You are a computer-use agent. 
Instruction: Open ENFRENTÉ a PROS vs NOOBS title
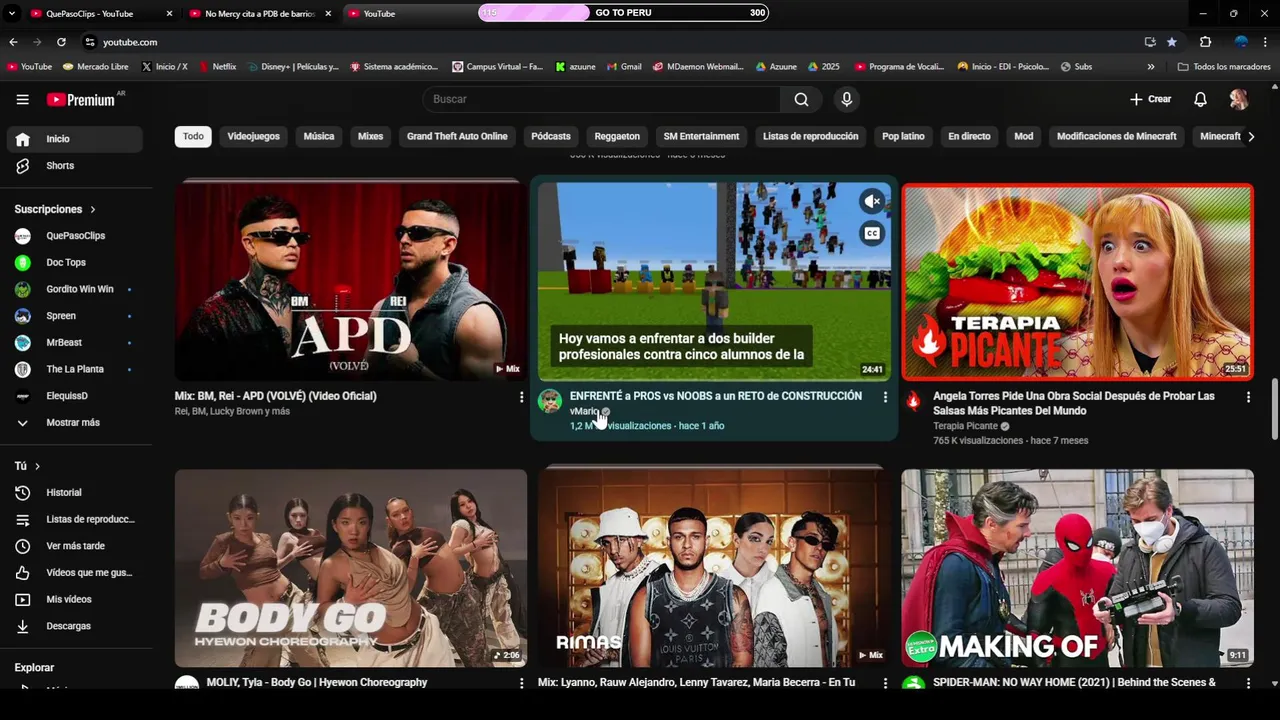716,396
